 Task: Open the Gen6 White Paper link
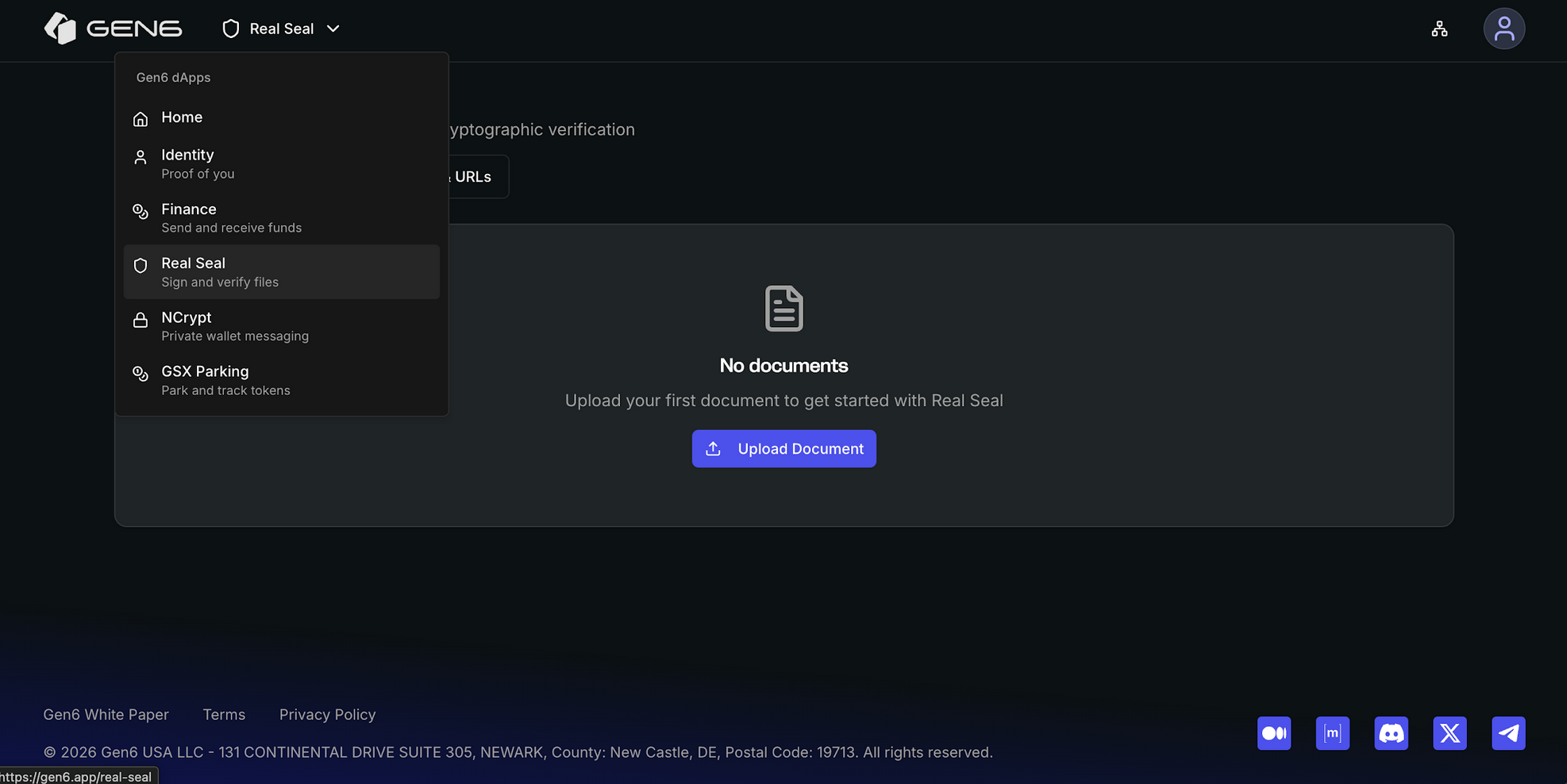(x=106, y=715)
